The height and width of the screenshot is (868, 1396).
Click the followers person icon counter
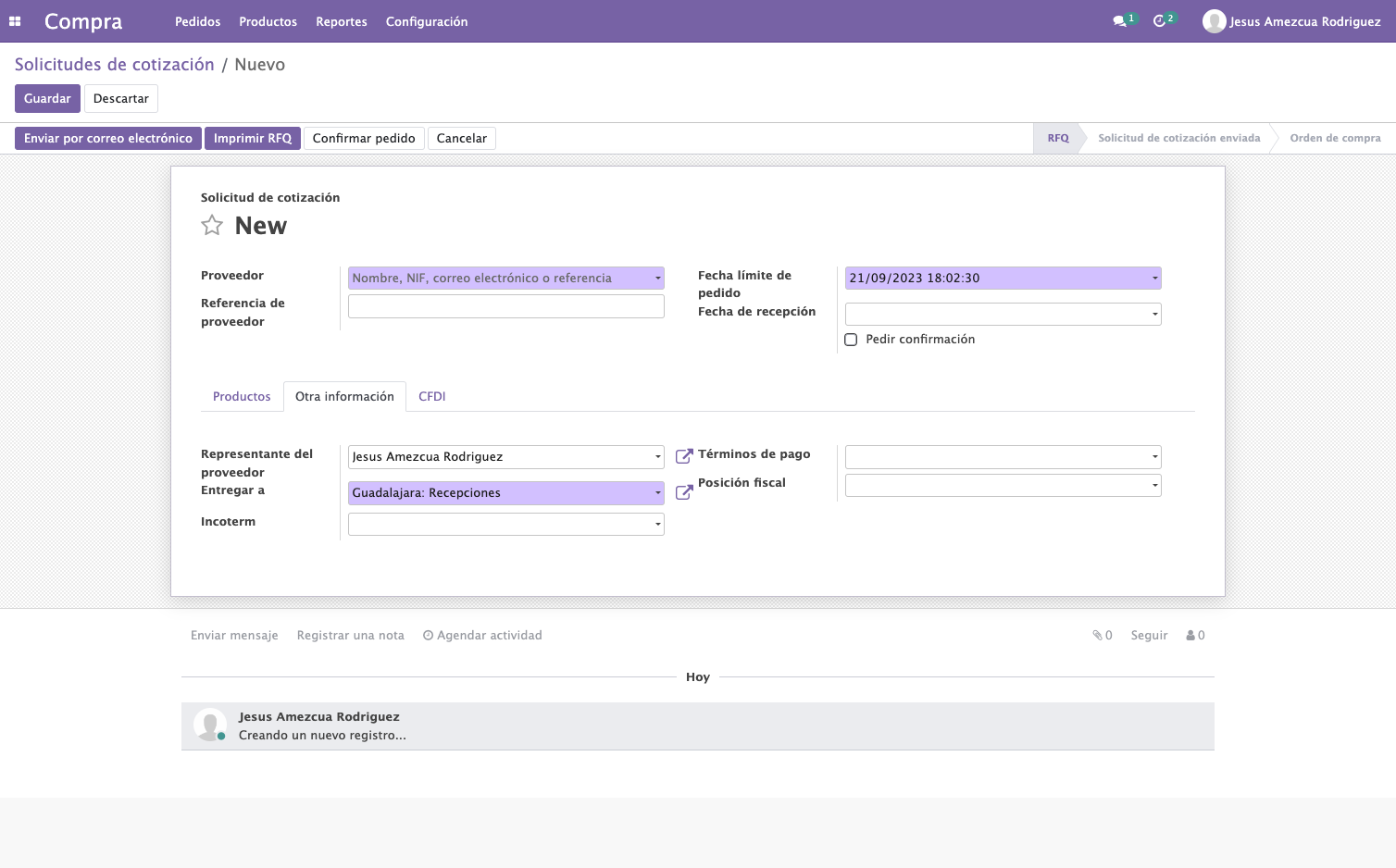[x=1195, y=635]
